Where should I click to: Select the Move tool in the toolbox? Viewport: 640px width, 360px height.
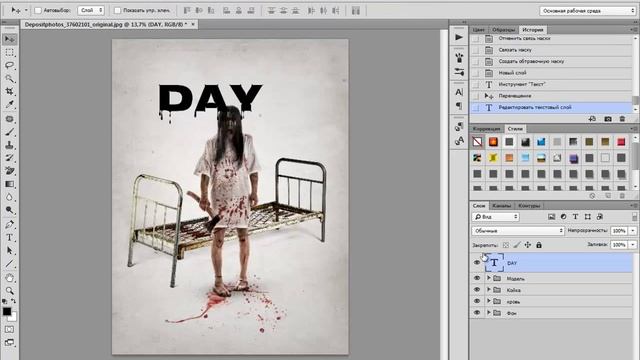click(9, 39)
